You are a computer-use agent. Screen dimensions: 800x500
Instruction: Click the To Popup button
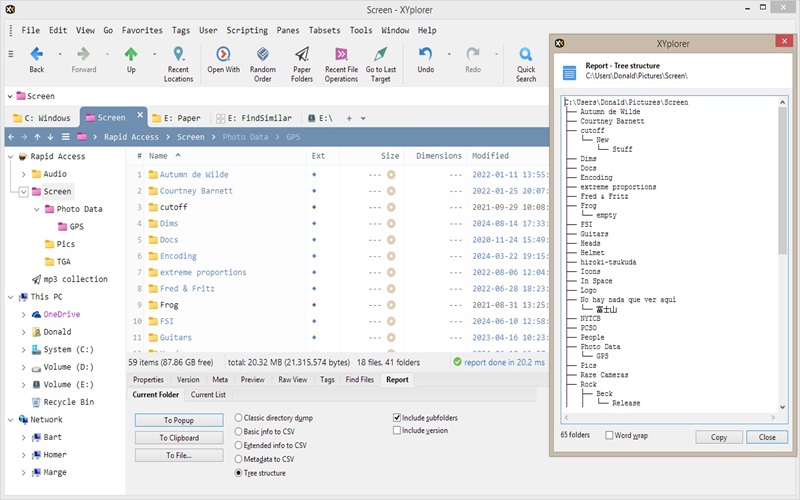pos(179,420)
